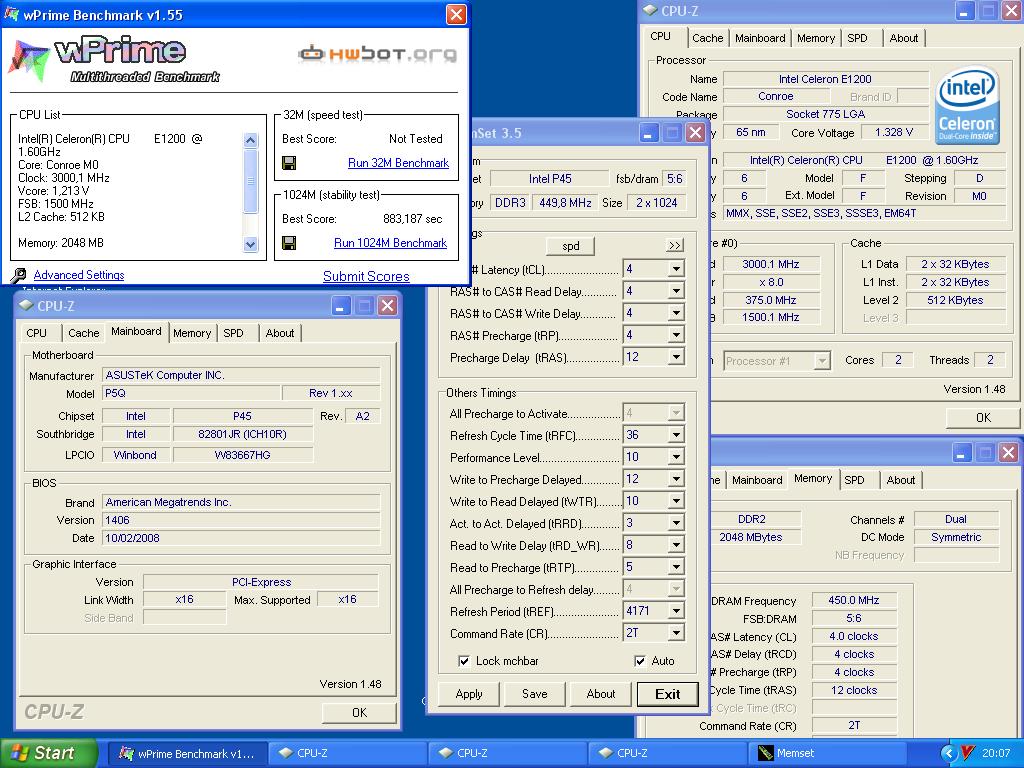Click the Model P5Q field
Image resolution: width=1024 pixels, height=768 pixels.
tap(191, 393)
